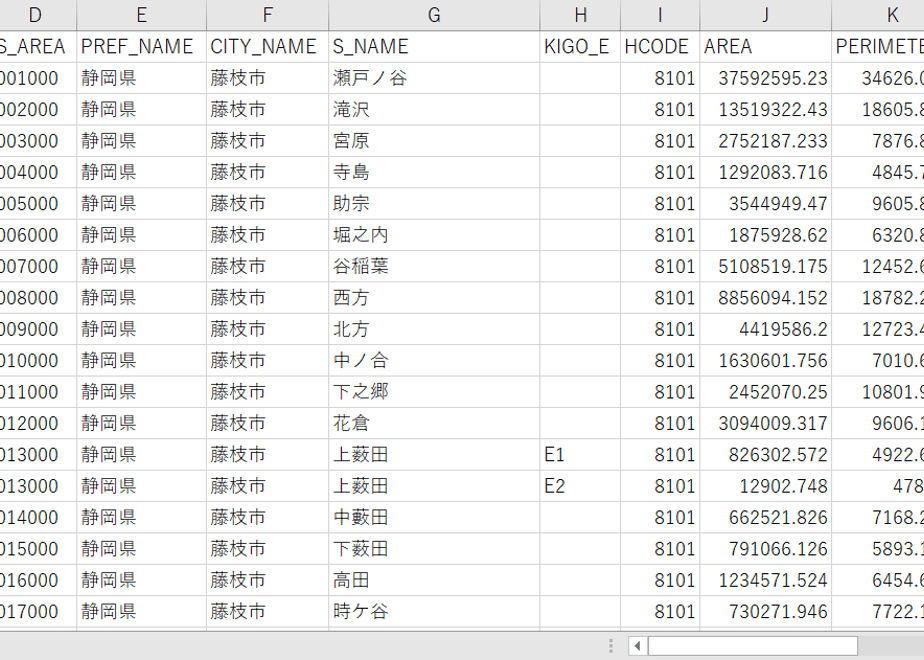Select column K header
Viewport: 924px width, 660px height.
coord(878,15)
